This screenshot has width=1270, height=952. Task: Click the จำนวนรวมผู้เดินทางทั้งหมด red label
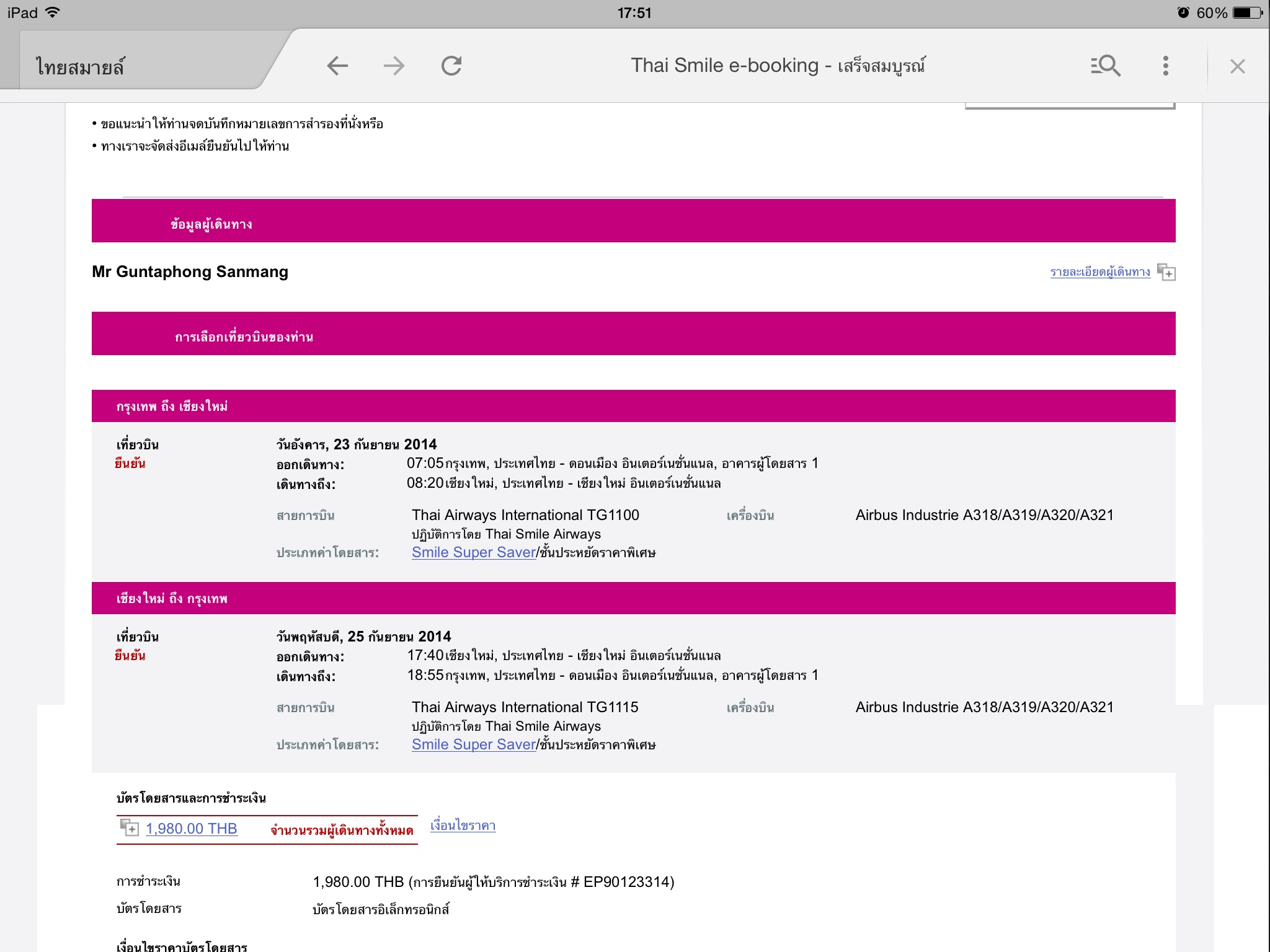(x=342, y=830)
